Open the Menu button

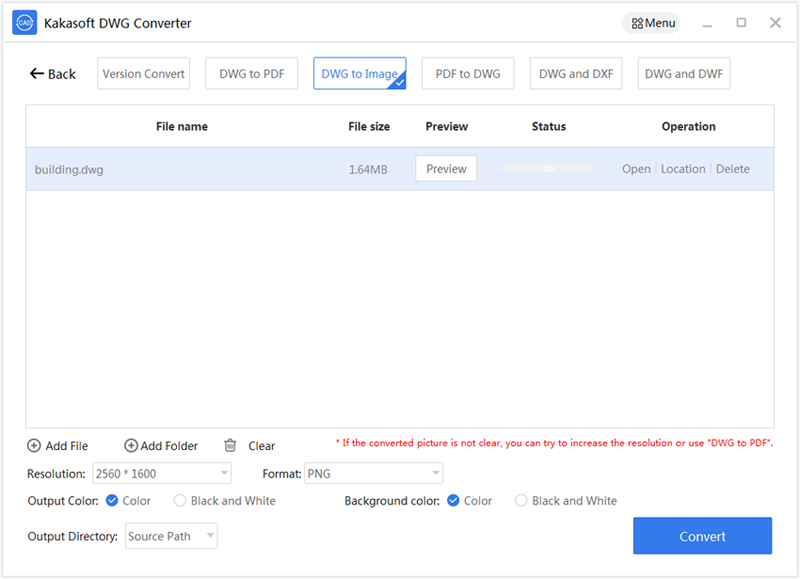pyautogui.click(x=652, y=23)
